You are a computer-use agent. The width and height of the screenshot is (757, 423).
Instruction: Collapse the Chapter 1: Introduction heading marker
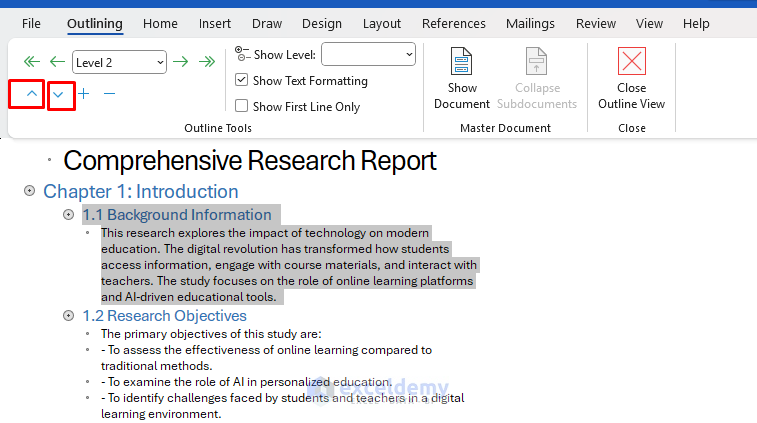coord(30,191)
